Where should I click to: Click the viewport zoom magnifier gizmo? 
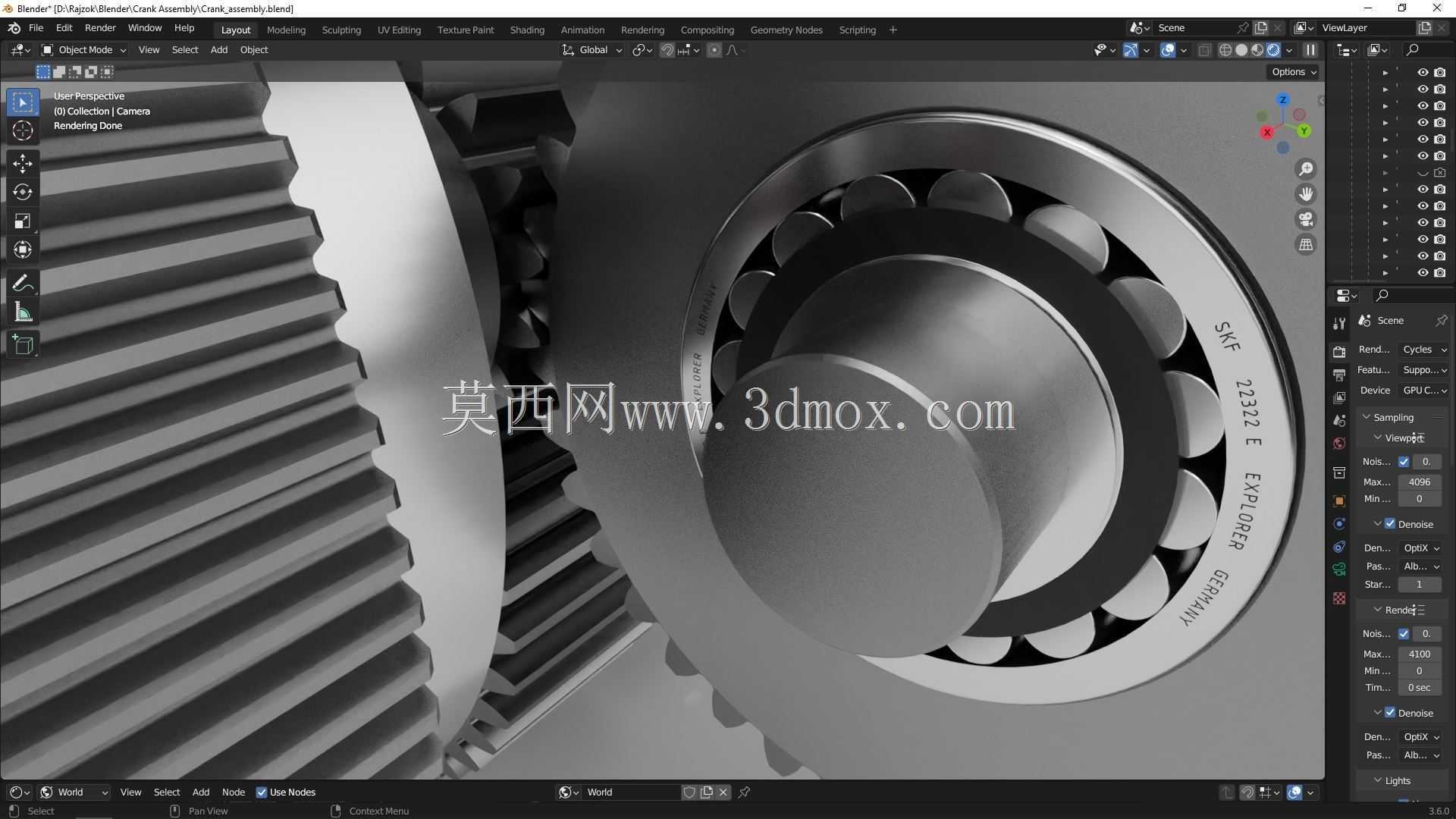coord(1306,168)
